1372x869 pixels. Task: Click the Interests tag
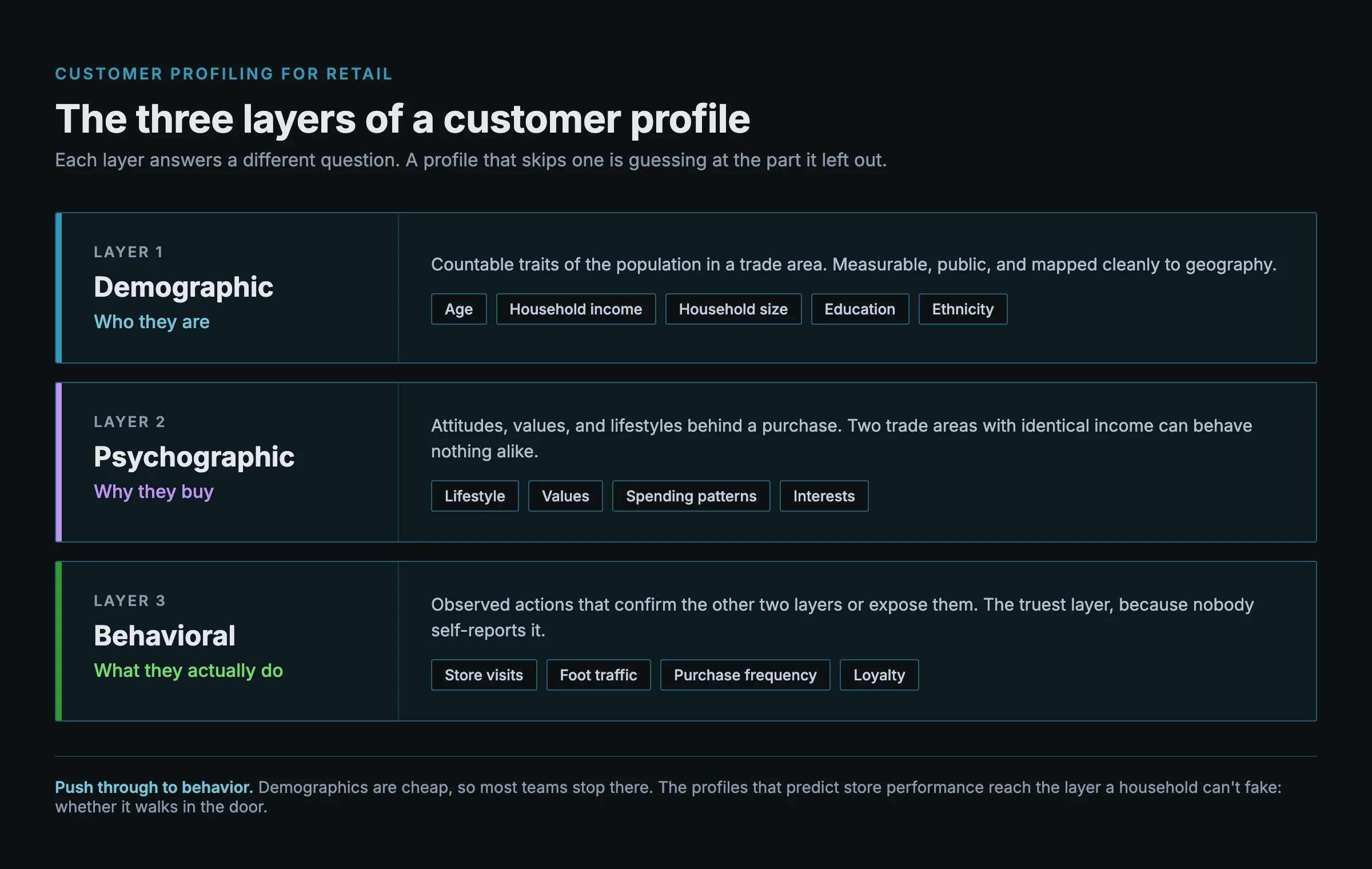[x=824, y=496]
